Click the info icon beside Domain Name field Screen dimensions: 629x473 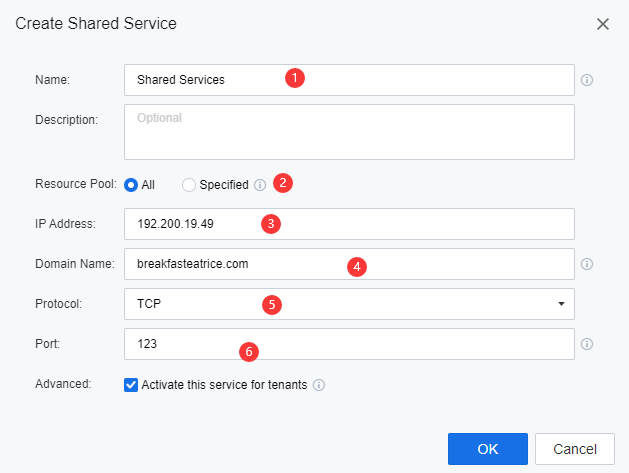[x=587, y=264]
